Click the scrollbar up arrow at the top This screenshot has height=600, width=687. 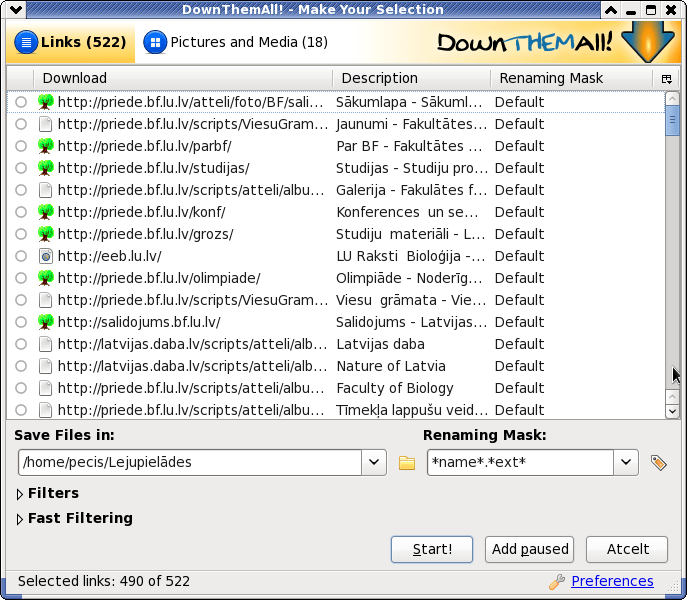click(672, 98)
